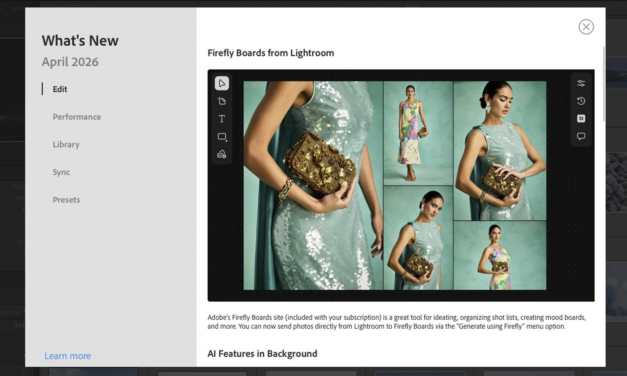Close the What's New dialog

(586, 27)
